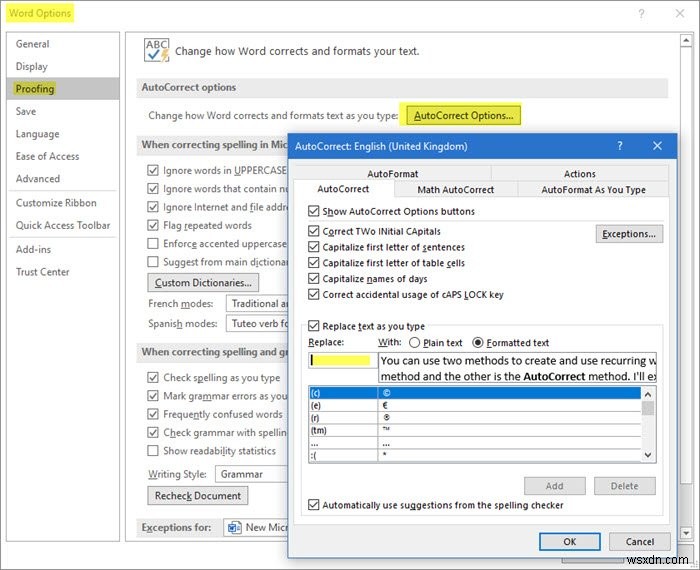Toggle Correct accidental usage of cAPS LOCK key

tap(313, 295)
